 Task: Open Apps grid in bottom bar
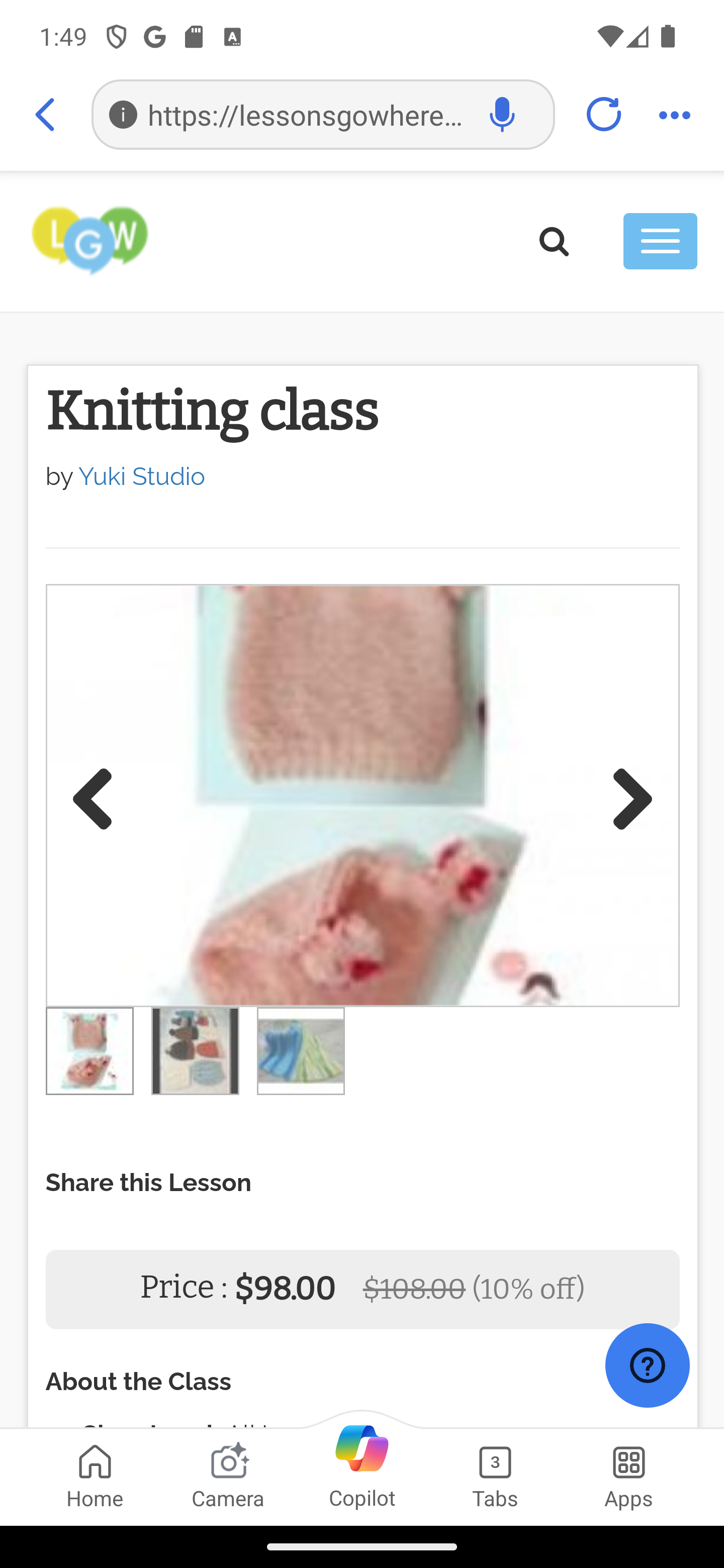pyautogui.click(x=628, y=1476)
